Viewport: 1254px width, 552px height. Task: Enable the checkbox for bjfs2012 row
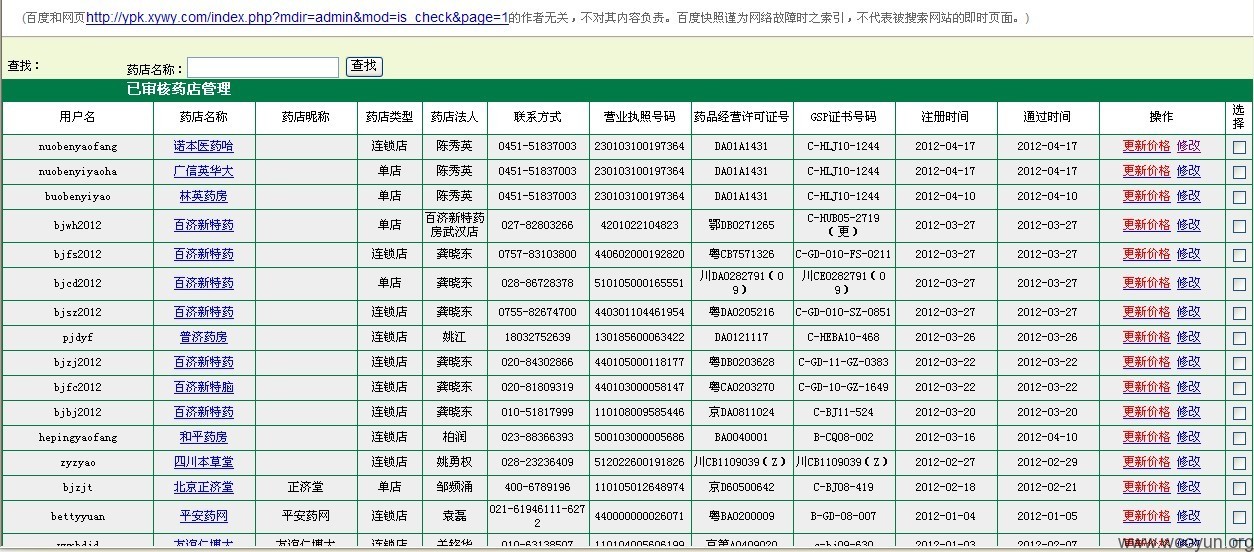[x=1239, y=255]
